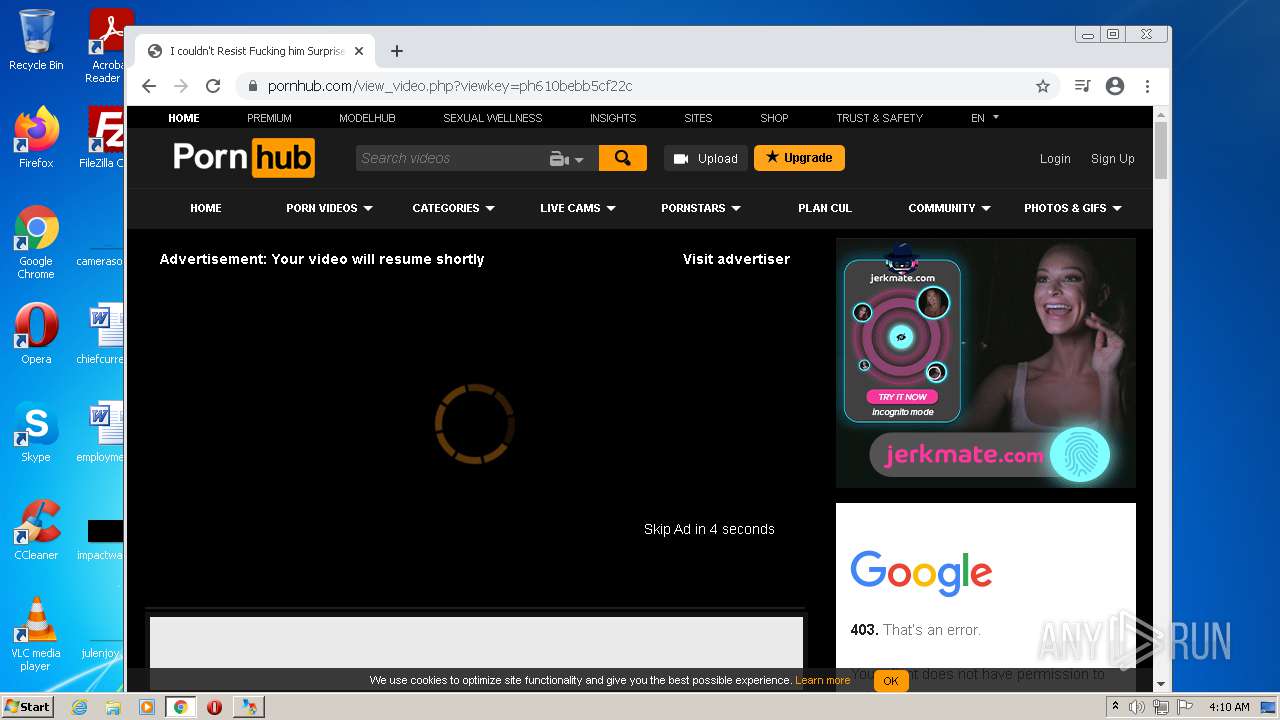Screen dimensions: 1280x720
Task: Expand the CATEGORIES menu
Action: click(453, 208)
